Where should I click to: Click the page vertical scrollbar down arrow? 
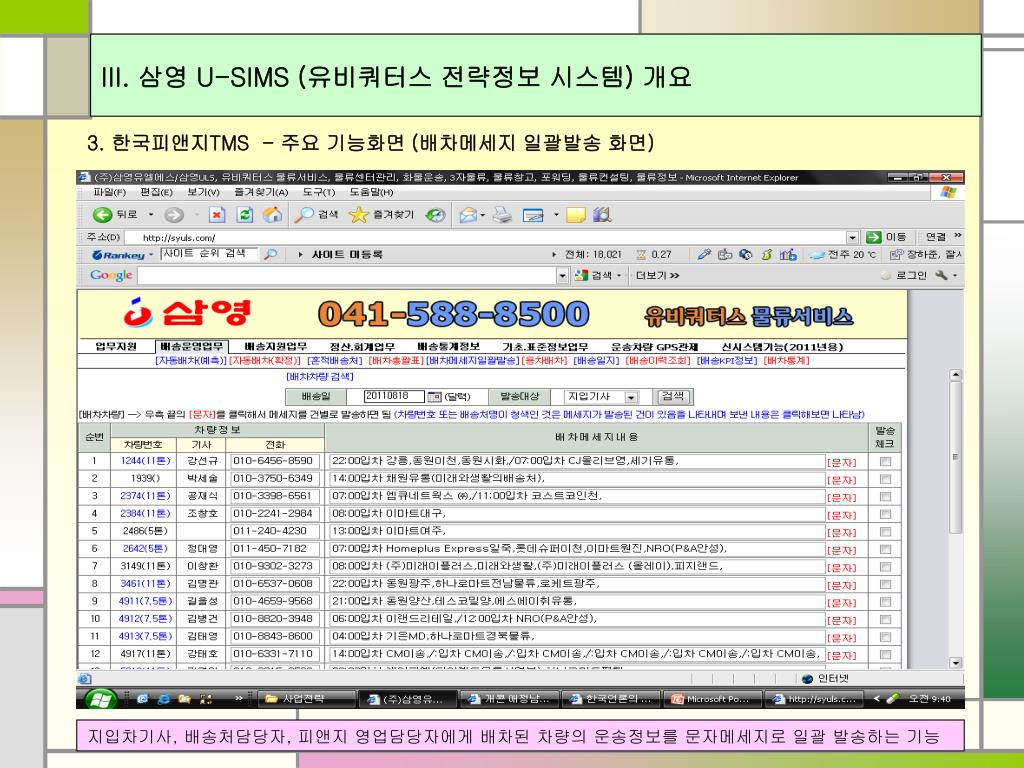pyautogui.click(x=955, y=663)
